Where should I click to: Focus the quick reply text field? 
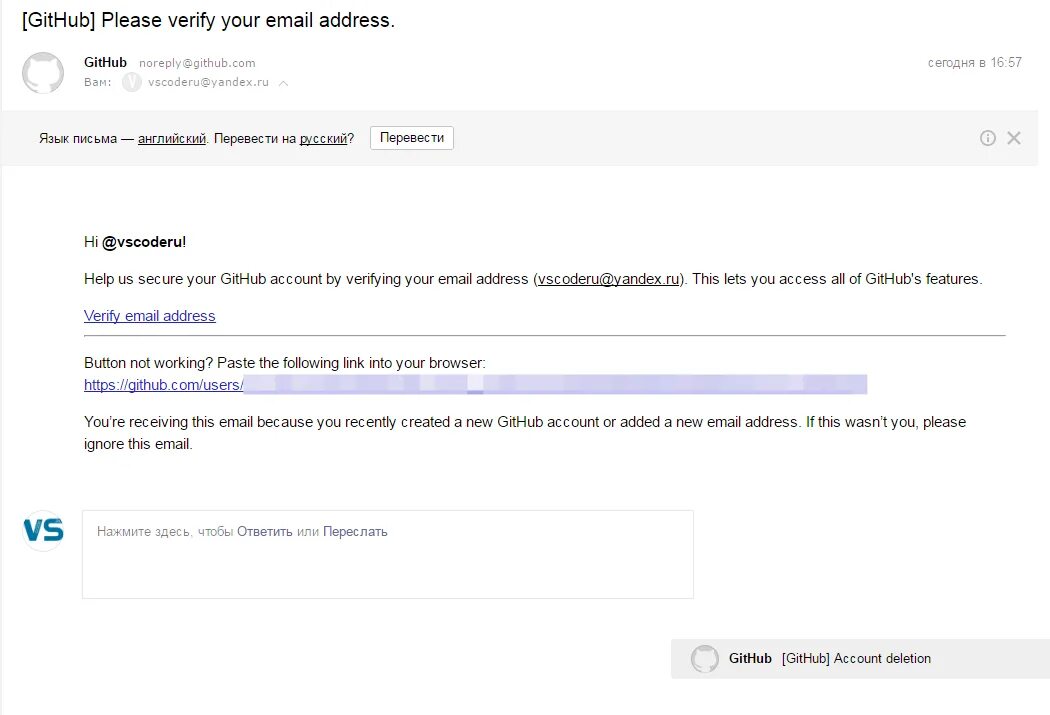coord(387,565)
